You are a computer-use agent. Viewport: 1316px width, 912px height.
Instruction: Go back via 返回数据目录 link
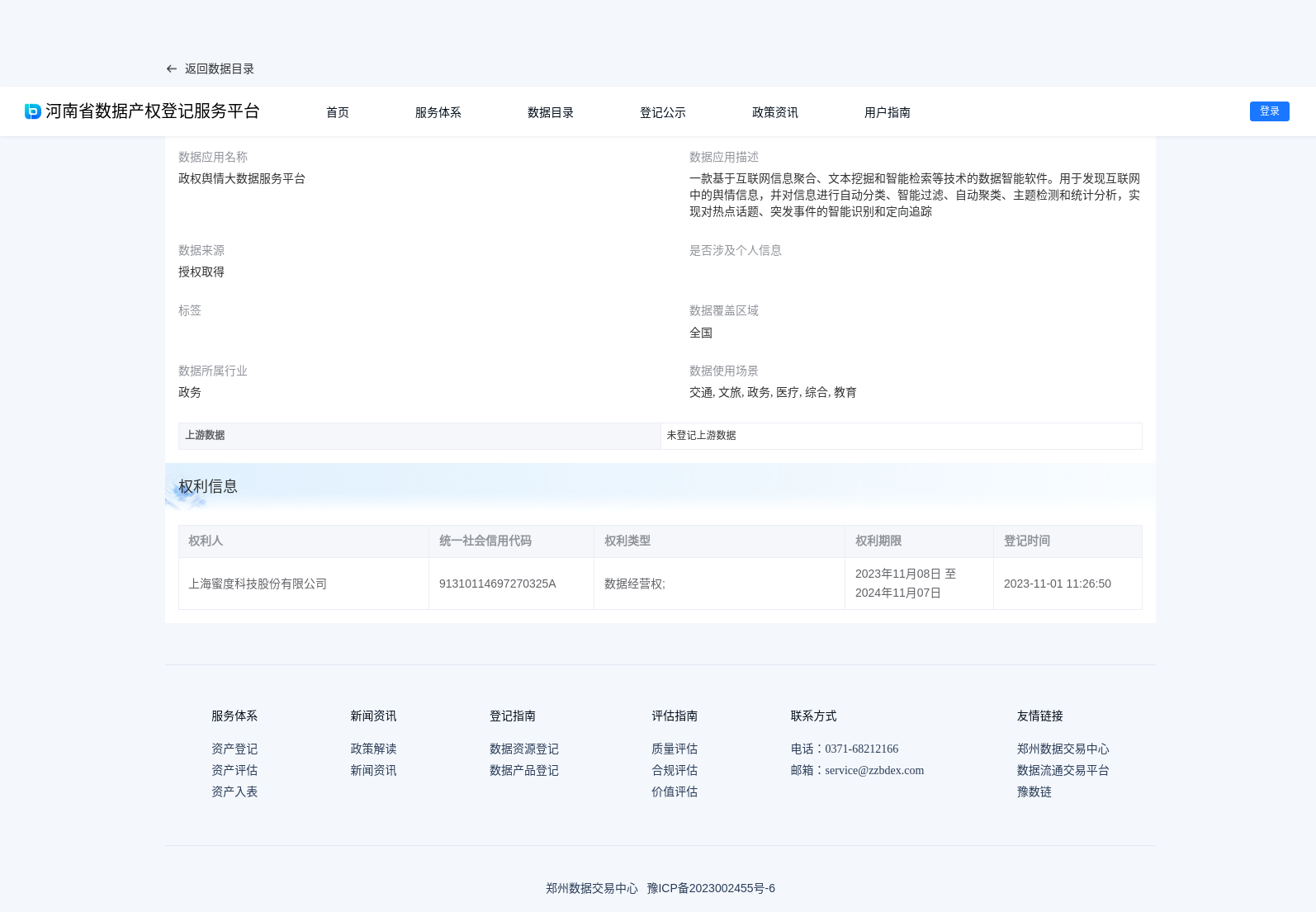tap(220, 69)
